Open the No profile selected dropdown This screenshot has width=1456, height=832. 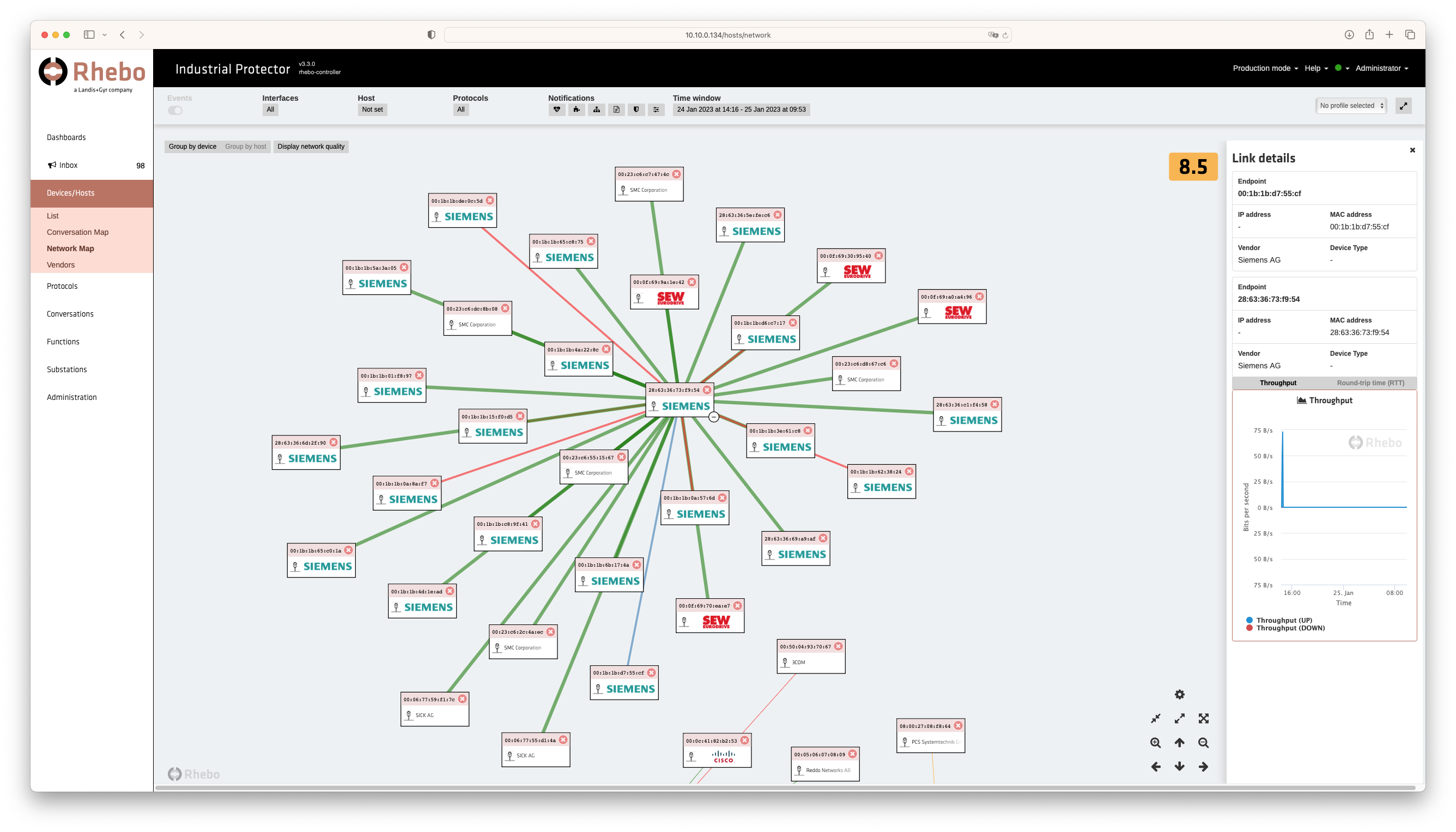[1351, 106]
